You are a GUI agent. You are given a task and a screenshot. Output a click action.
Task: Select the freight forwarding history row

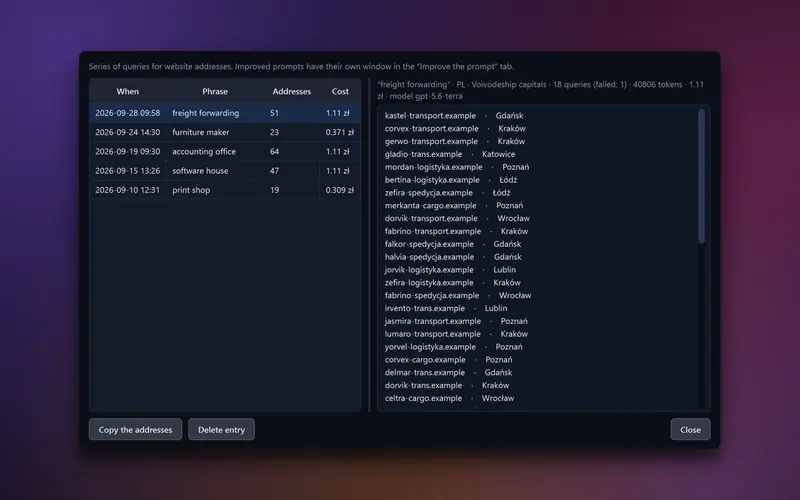225,113
